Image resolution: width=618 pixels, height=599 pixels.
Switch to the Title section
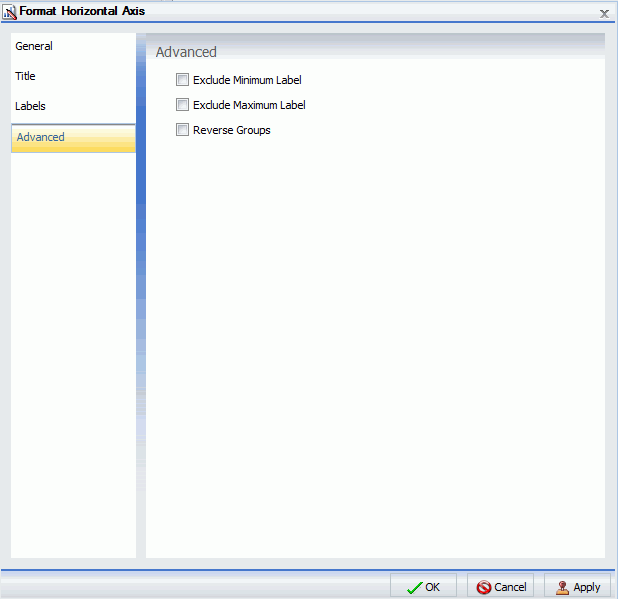[73, 76]
